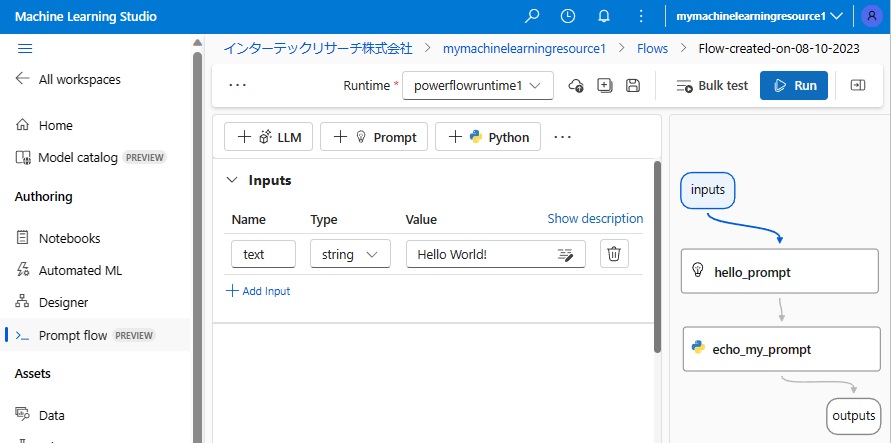Click Add Input

click(x=259, y=291)
